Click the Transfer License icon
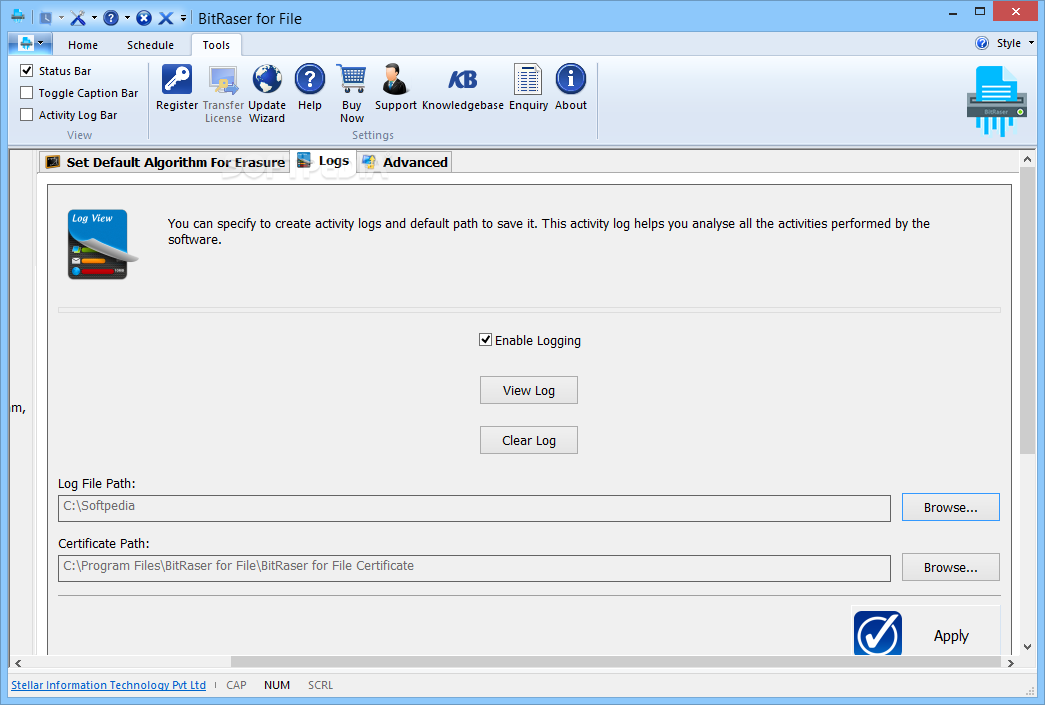The height and width of the screenshot is (705, 1045). (x=223, y=79)
